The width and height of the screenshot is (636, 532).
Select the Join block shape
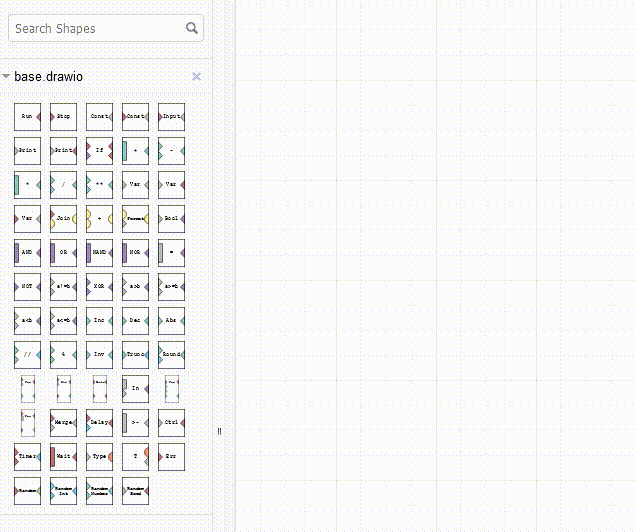[x=63, y=219]
